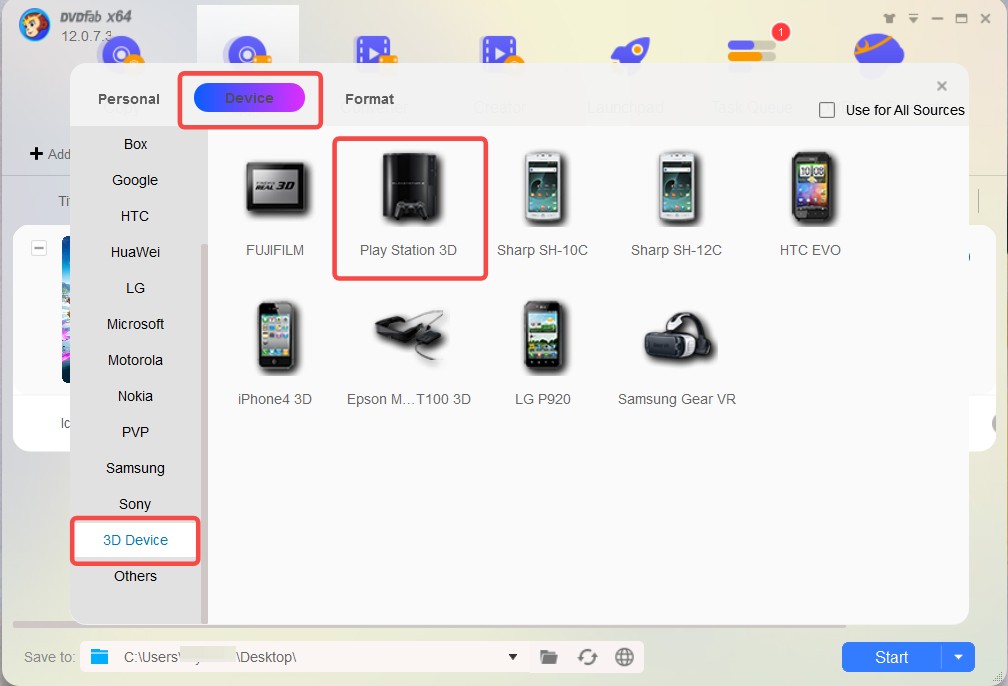
Task: Select 3D Device category
Action: coord(136,540)
